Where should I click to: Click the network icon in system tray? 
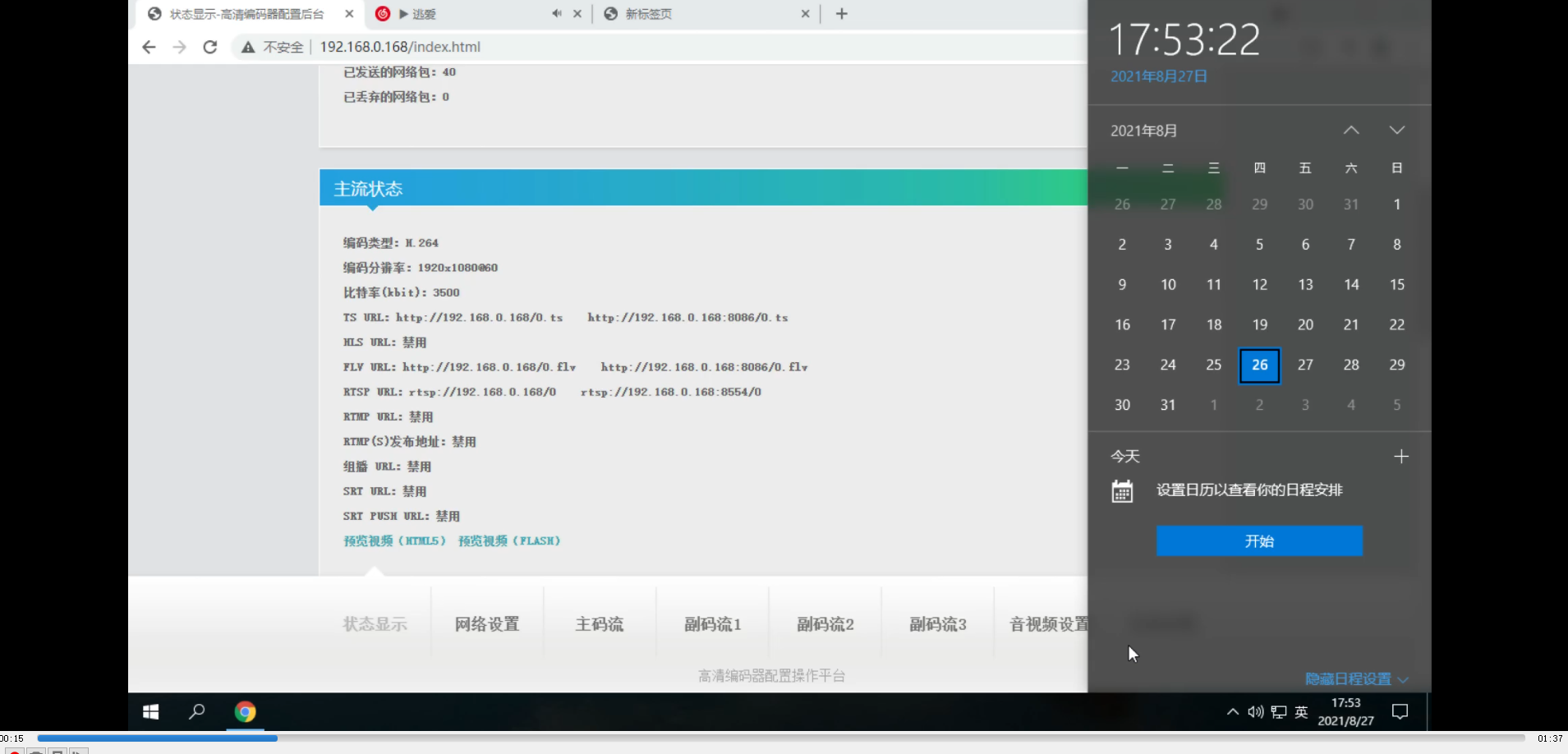pyautogui.click(x=1278, y=711)
